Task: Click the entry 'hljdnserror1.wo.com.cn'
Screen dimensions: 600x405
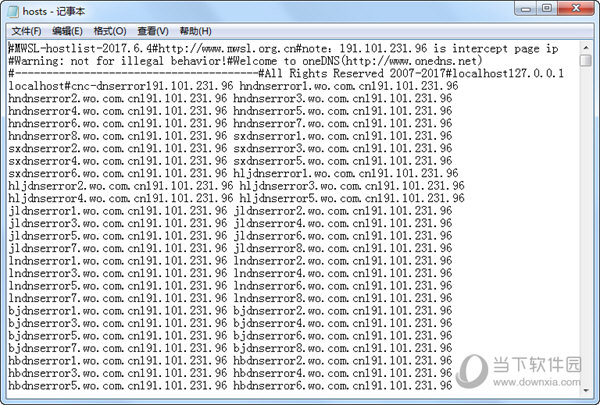Action: (302, 173)
